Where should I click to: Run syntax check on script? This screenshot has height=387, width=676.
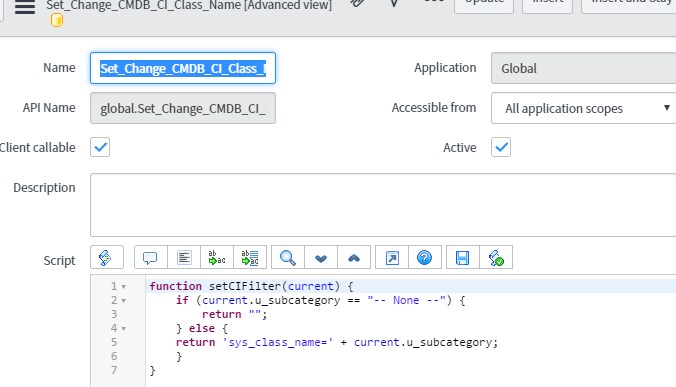point(496,257)
